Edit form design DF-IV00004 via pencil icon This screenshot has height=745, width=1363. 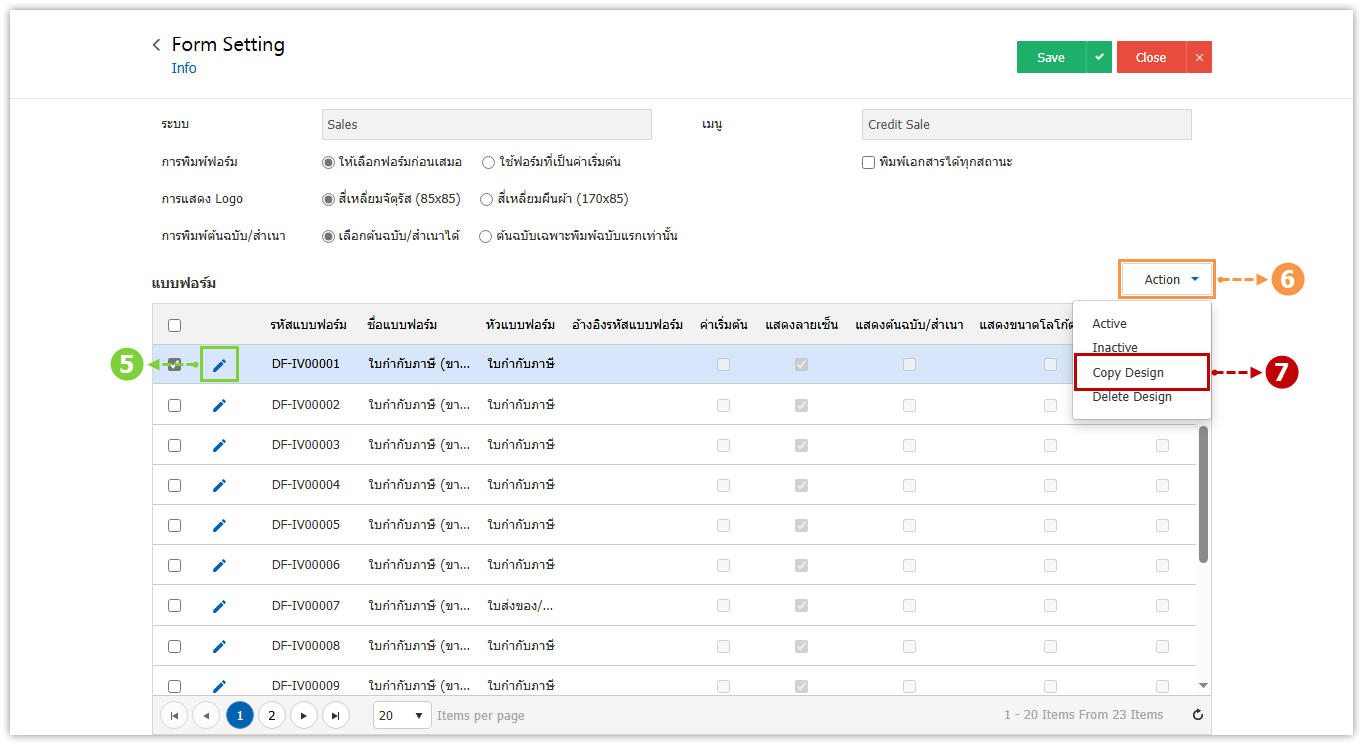click(220, 485)
